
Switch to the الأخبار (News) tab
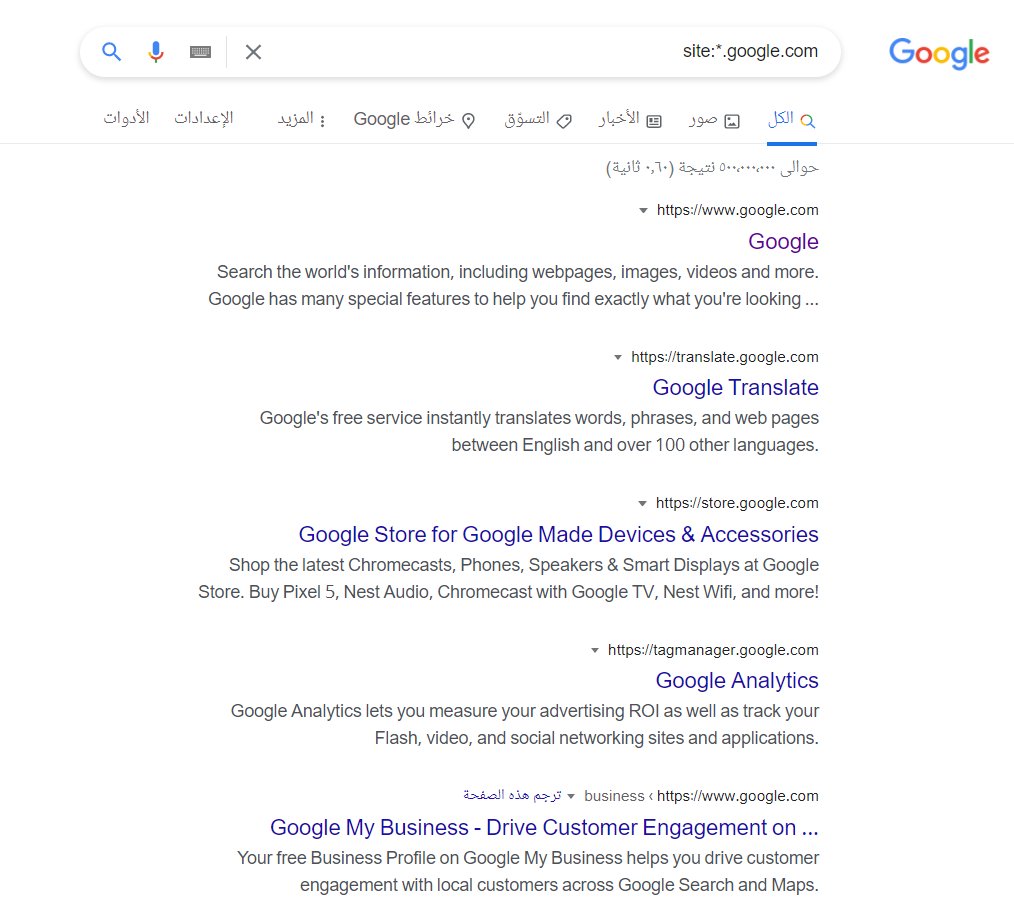[x=630, y=120]
